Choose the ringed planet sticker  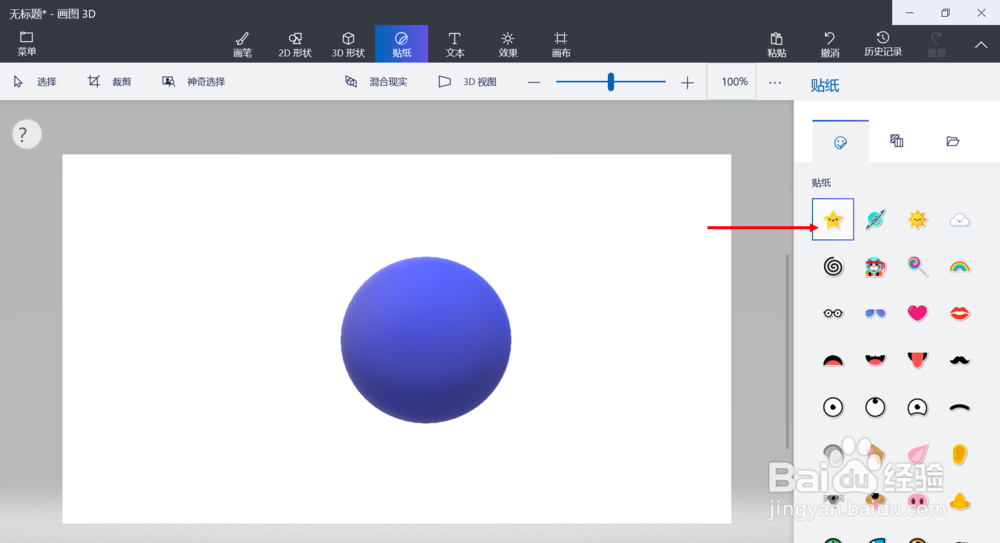pyautogui.click(x=875, y=219)
